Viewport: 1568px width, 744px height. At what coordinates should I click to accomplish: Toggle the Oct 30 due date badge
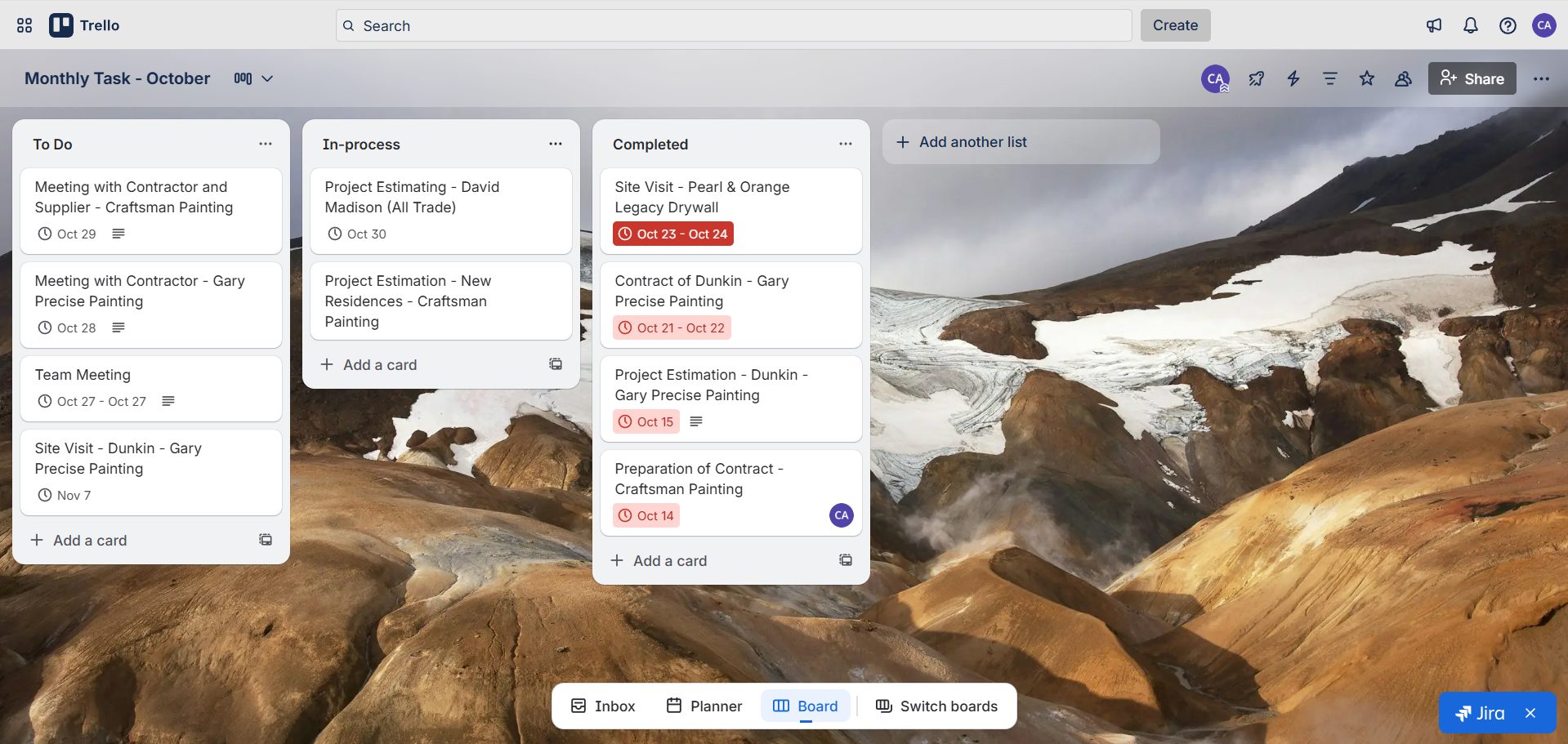357,234
